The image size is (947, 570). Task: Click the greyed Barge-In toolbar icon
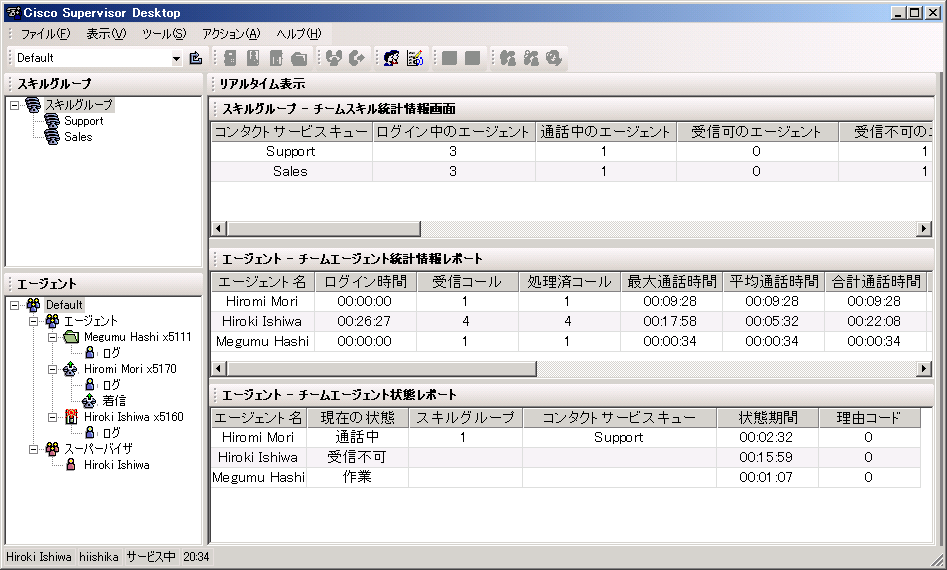click(333, 58)
